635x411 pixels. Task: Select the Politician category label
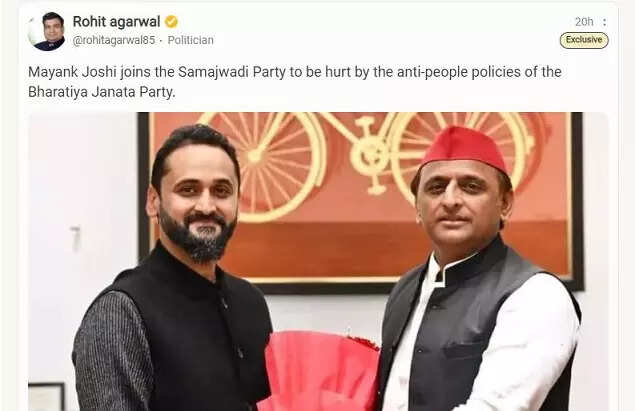pos(190,40)
